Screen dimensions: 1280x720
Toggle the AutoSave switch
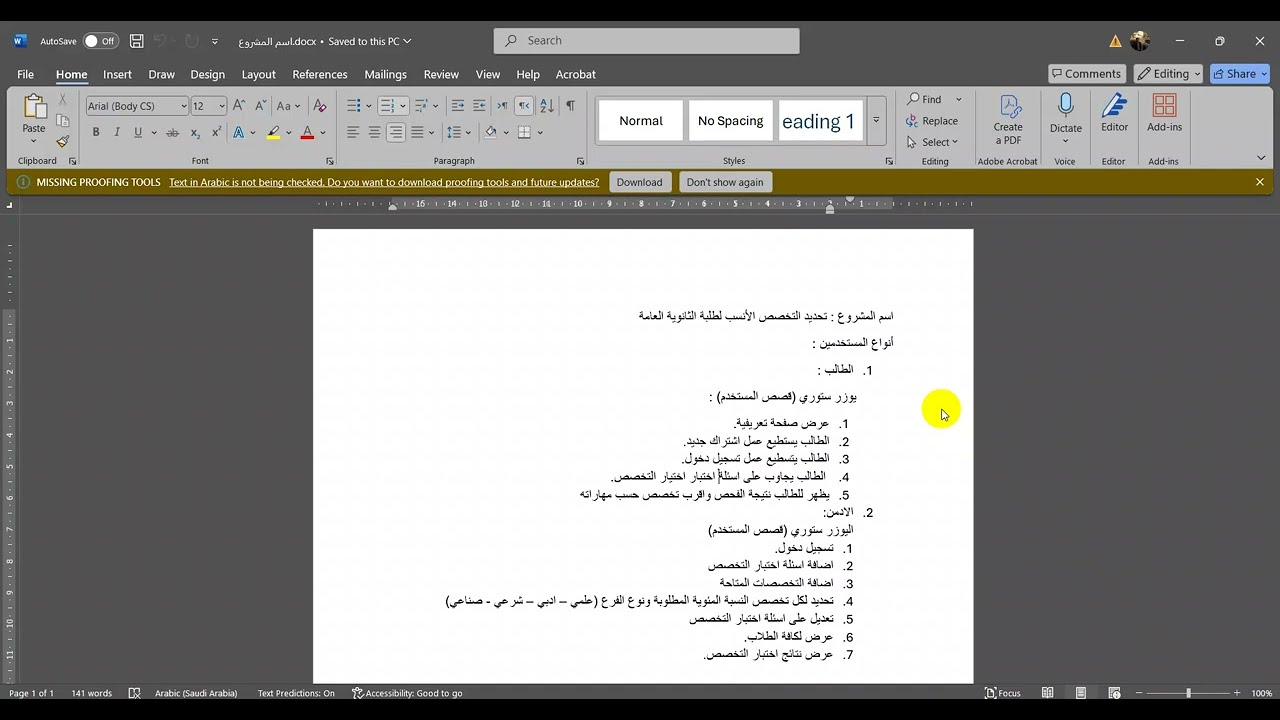[x=100, y=41]
